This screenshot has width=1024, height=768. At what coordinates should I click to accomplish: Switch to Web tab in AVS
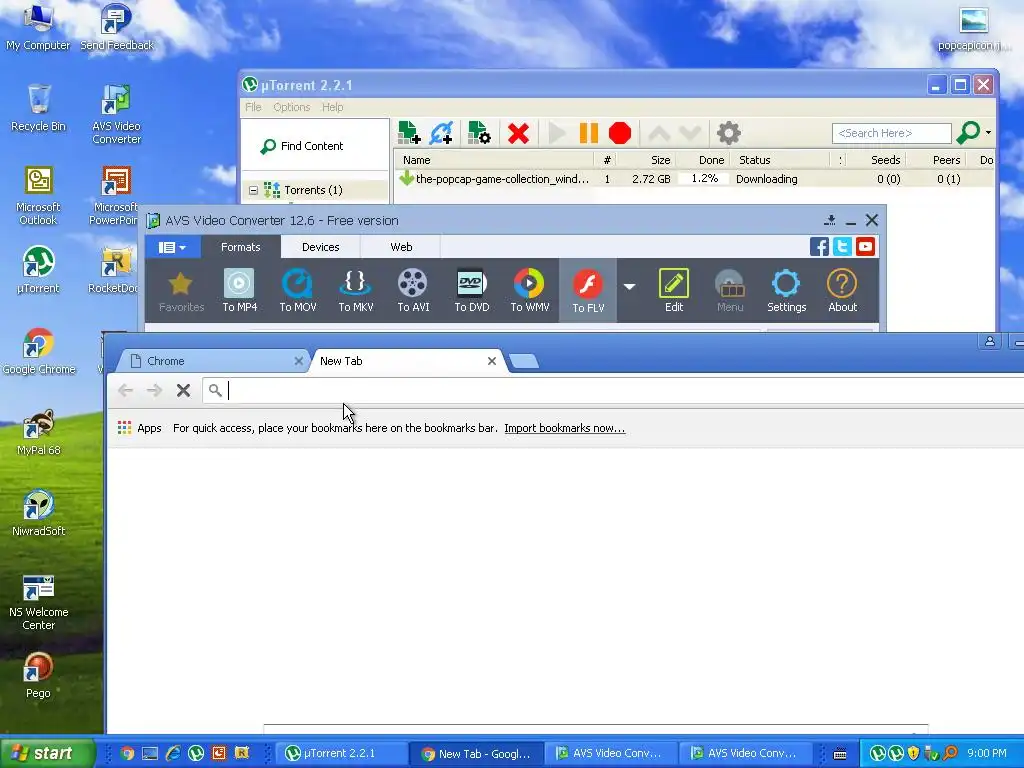pos(401,248)
